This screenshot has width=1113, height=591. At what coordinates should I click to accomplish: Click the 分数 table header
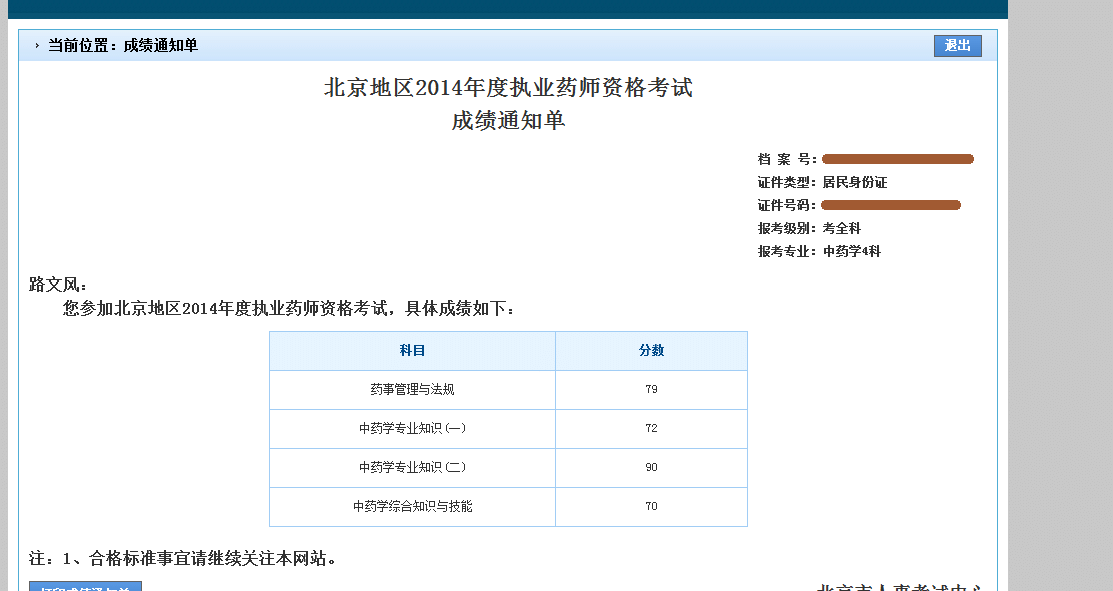(x=651, y=351)
